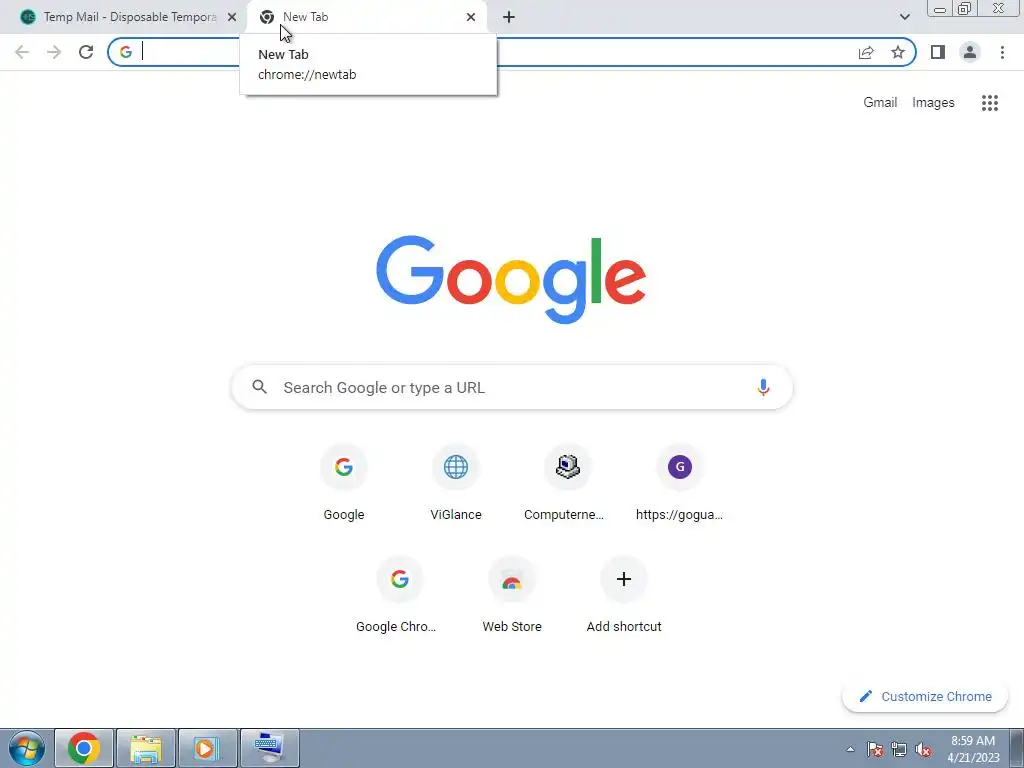This screenshot has height=768, width=1024.
Task: Open the Google shortcut tile
Action: coord(344,483)
